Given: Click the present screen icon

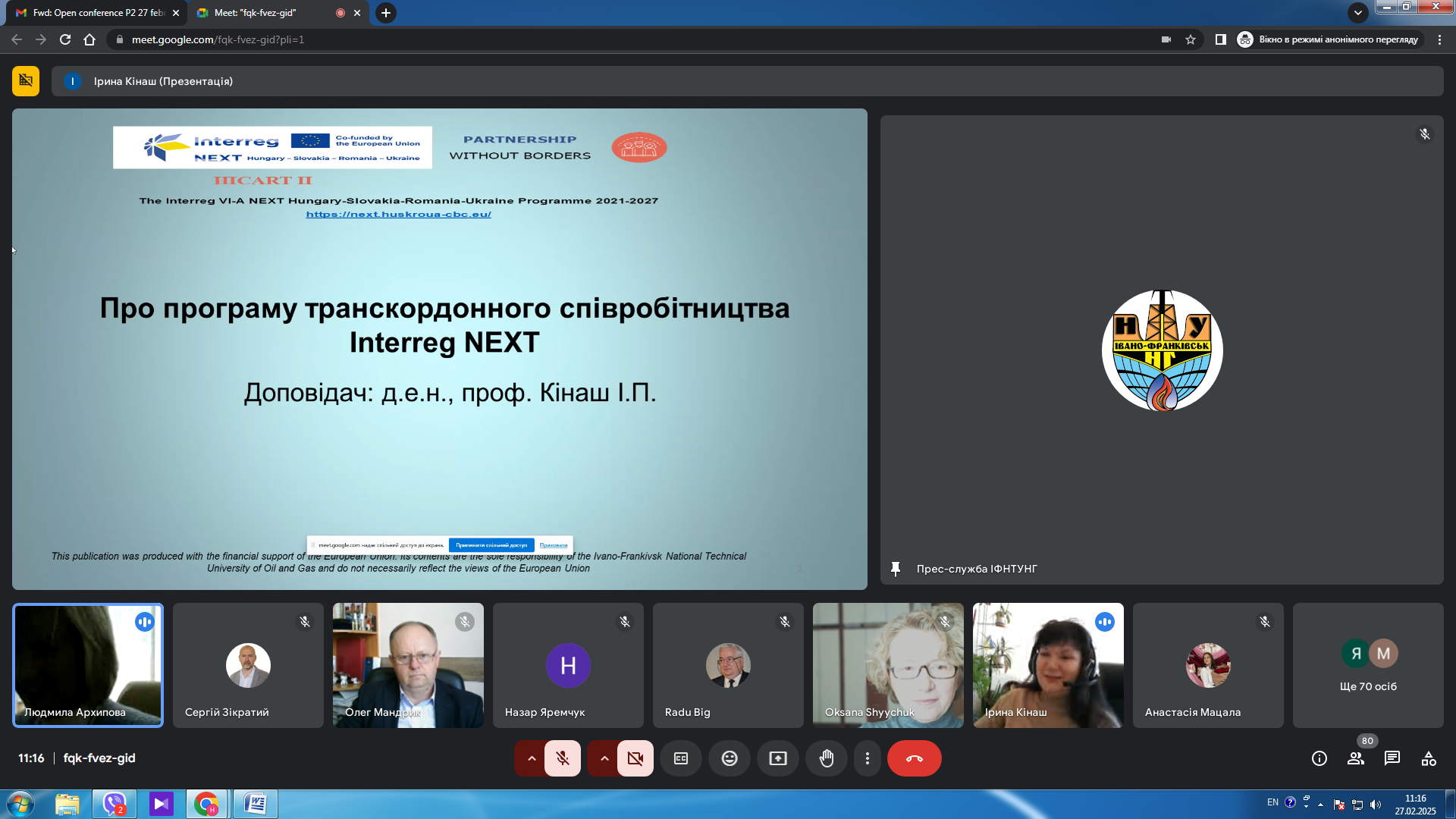Looking at the screenshot, I should tap(778, 758).
